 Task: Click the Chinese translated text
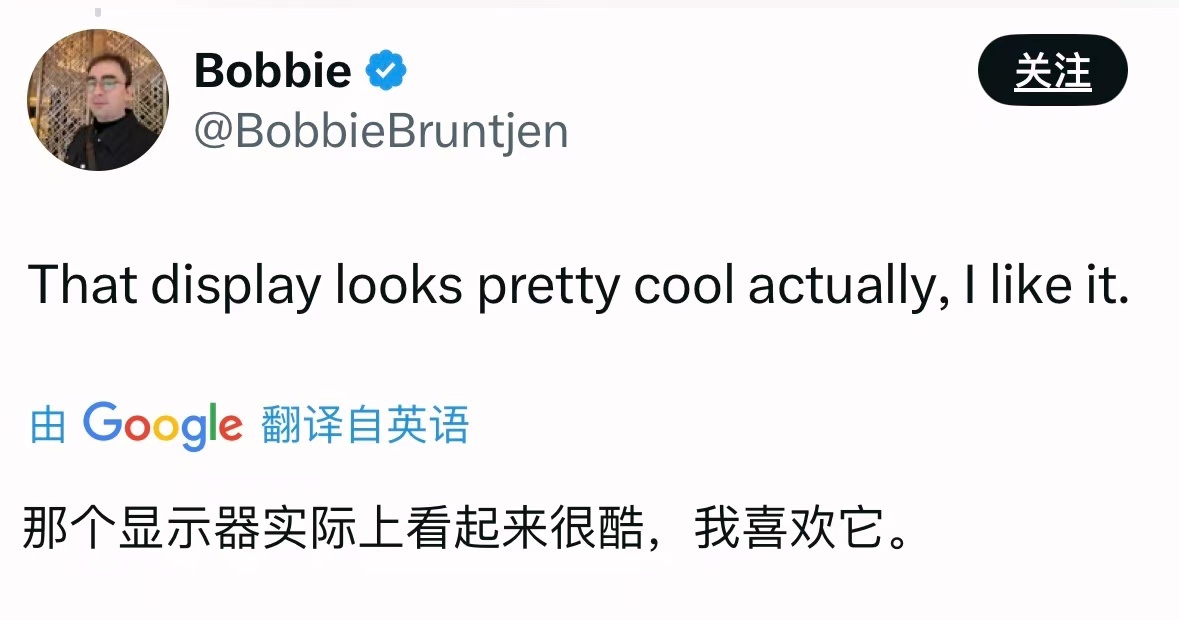[467, 528]
